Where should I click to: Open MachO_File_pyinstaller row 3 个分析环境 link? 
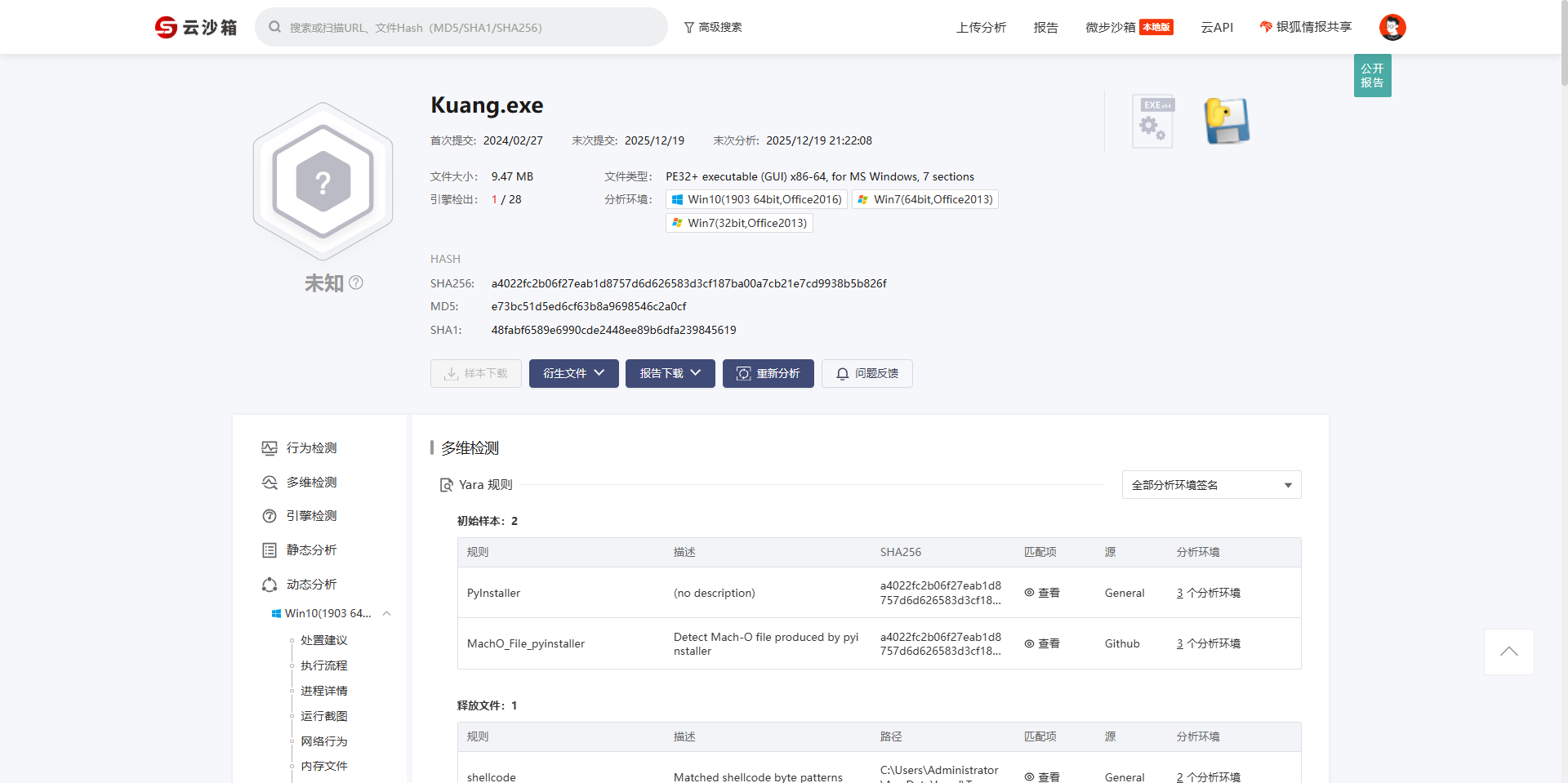pos(1209,643)
